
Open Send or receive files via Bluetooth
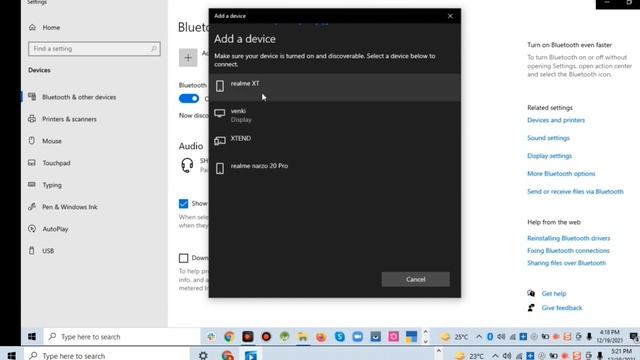pos(575,191)
